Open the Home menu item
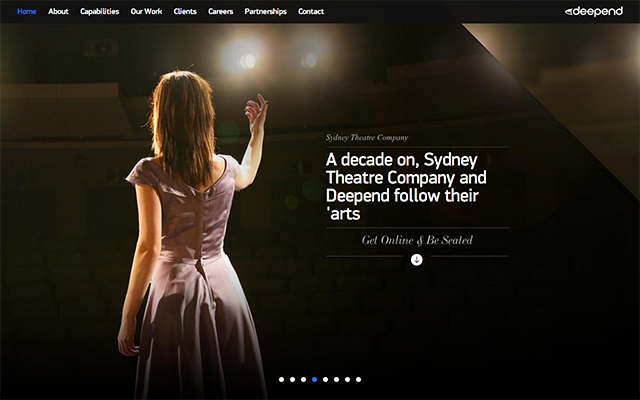This screenshot has width=640, height=400. 27,11
